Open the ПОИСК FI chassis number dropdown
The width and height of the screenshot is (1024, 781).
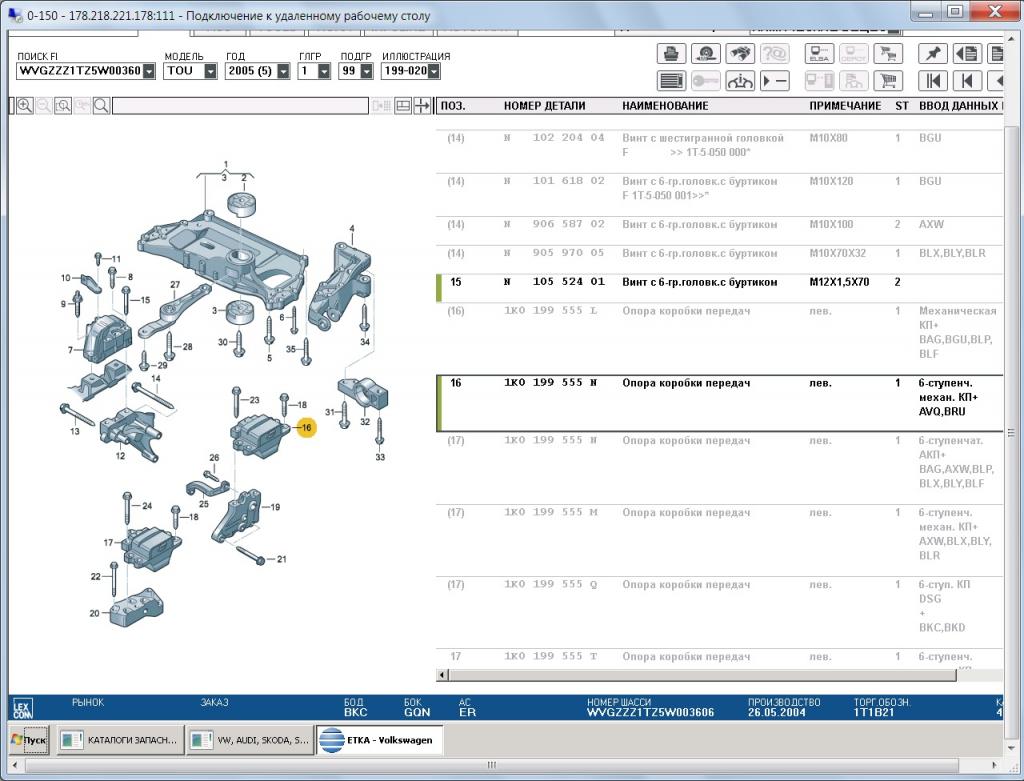149,71
